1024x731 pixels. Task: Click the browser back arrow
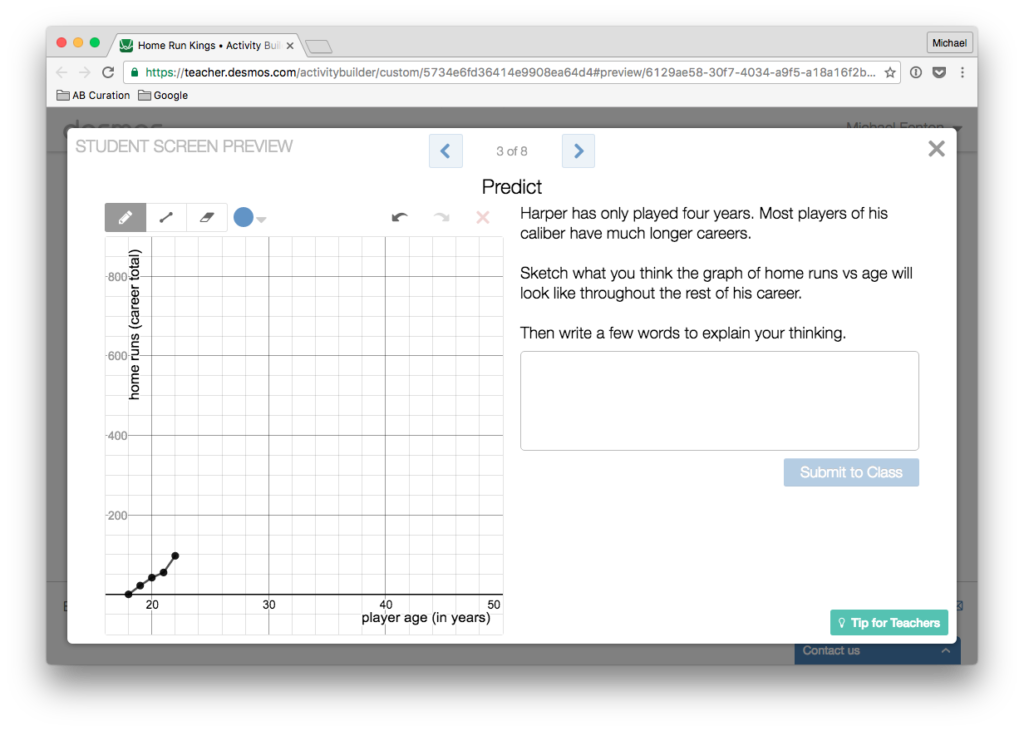62,73
